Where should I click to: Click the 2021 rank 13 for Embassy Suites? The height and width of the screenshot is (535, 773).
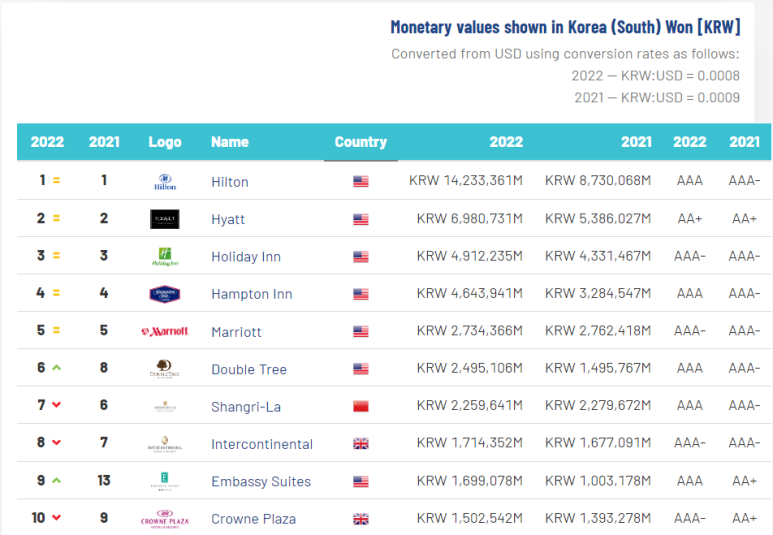coord(104,480)
